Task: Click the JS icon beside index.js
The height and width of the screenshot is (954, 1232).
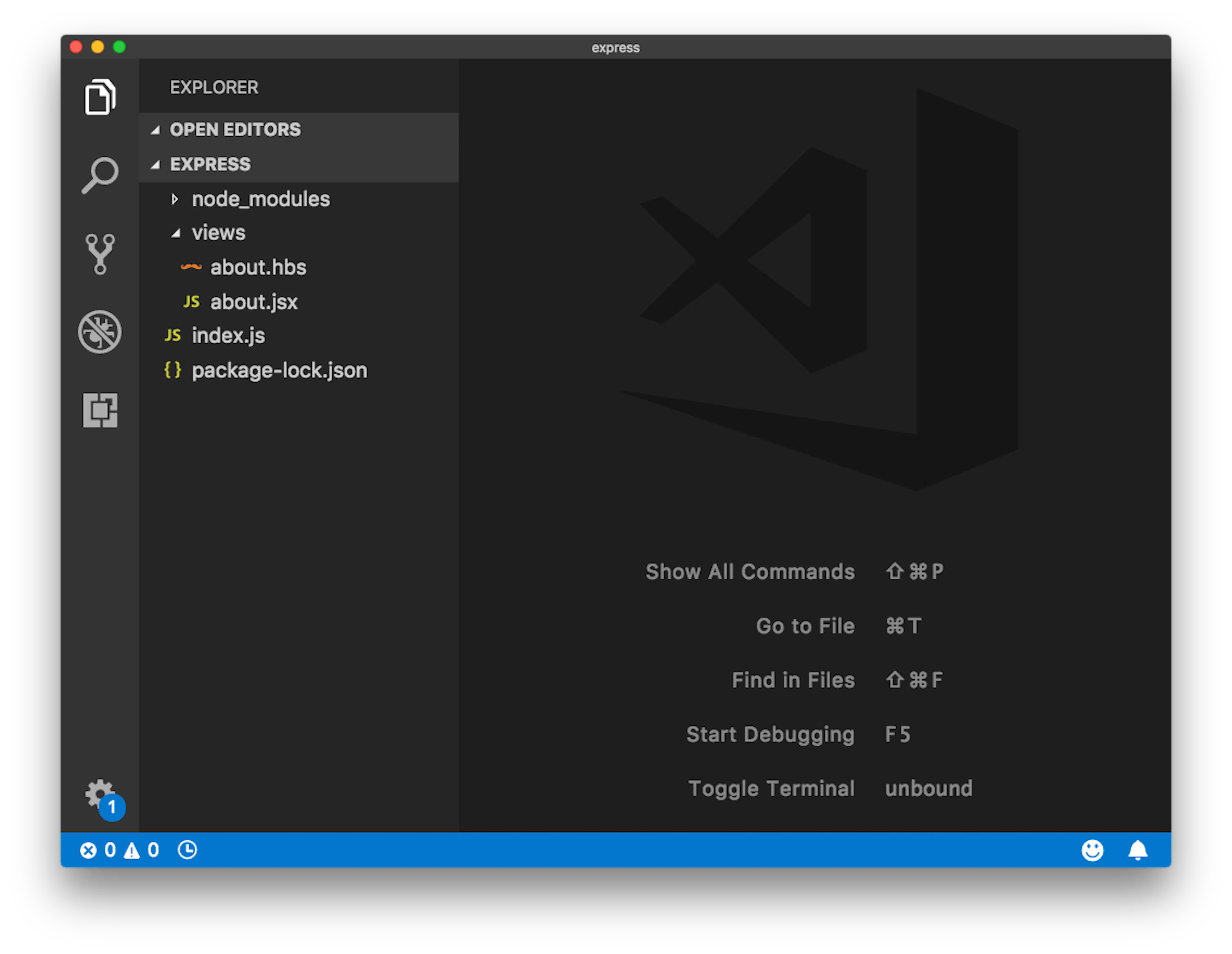Action: pyautogui.click(x=173, y=335)
